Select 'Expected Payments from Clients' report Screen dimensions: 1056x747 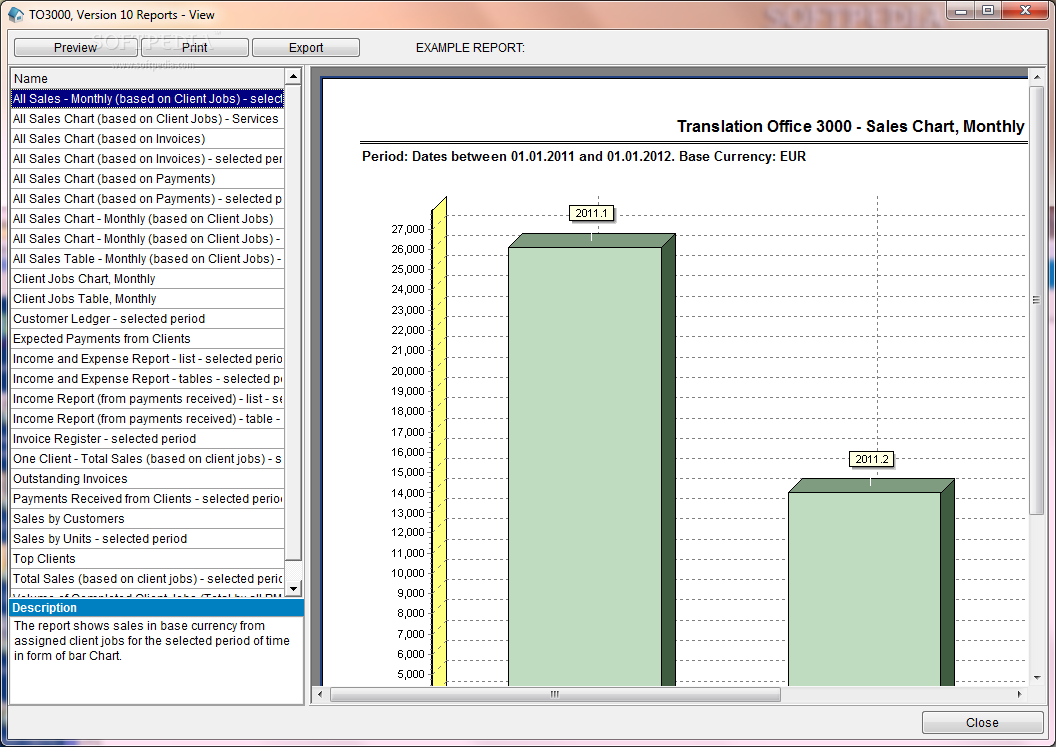[x=147, y=339]
